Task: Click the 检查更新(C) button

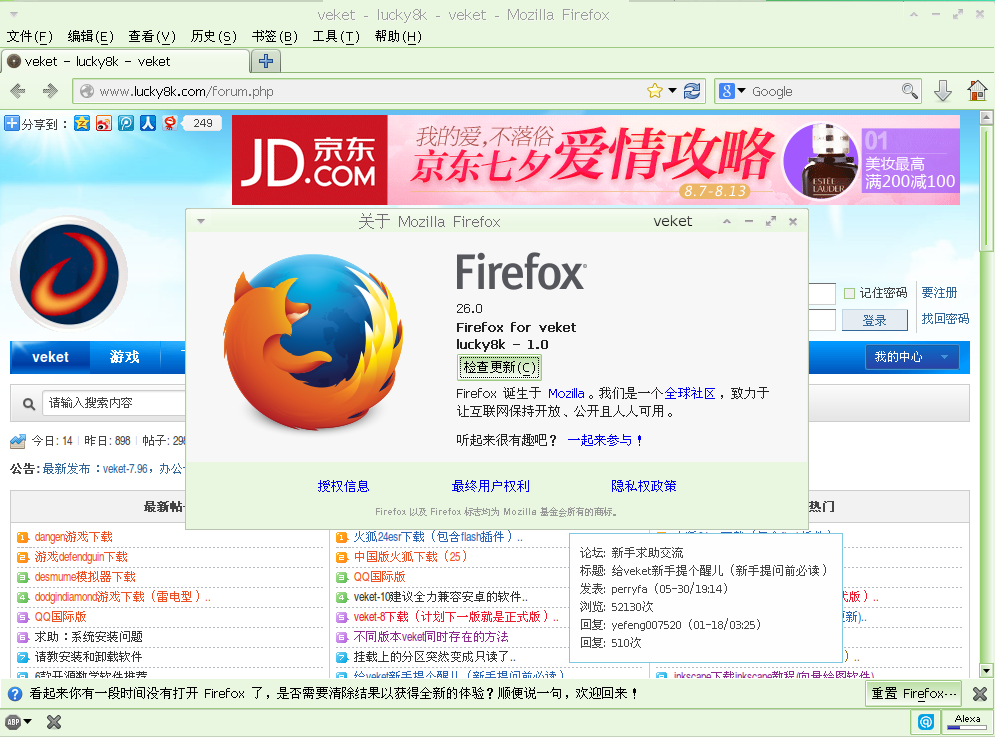Action: [x=499, y=367]
